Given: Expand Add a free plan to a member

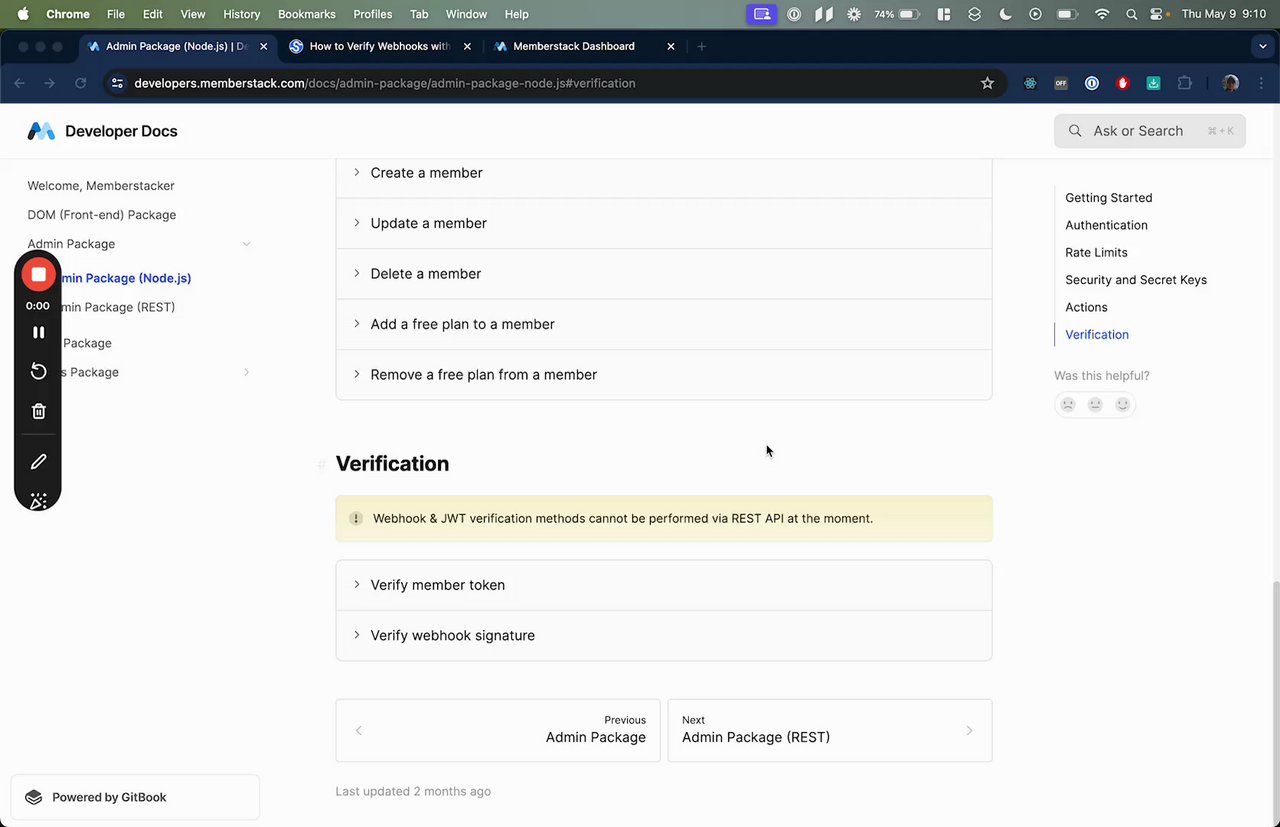Looking at the screenshot, I should coord(664,324).
